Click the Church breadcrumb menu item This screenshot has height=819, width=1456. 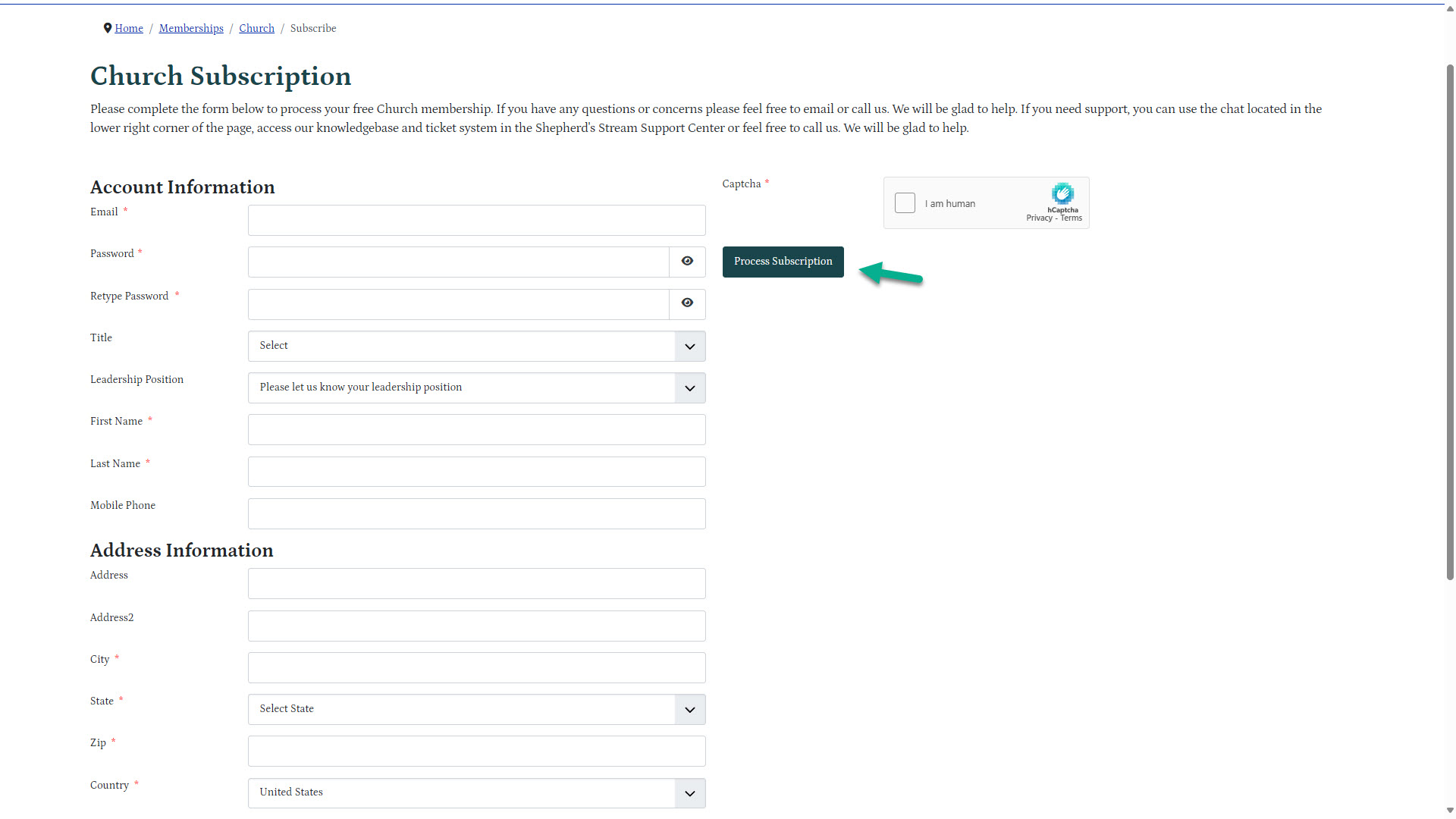pyautogui.click(x=256, y=28)
